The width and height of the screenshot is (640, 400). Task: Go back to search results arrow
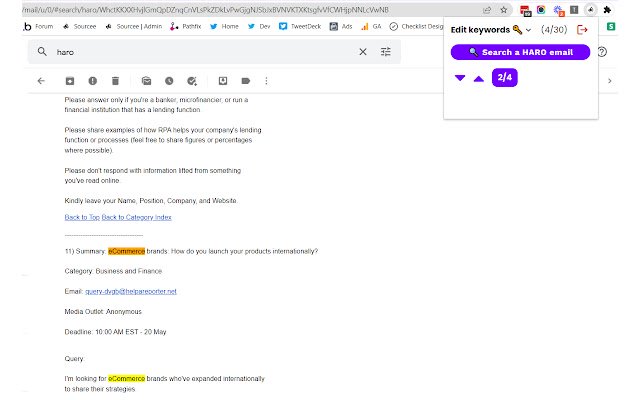[41, 81]
